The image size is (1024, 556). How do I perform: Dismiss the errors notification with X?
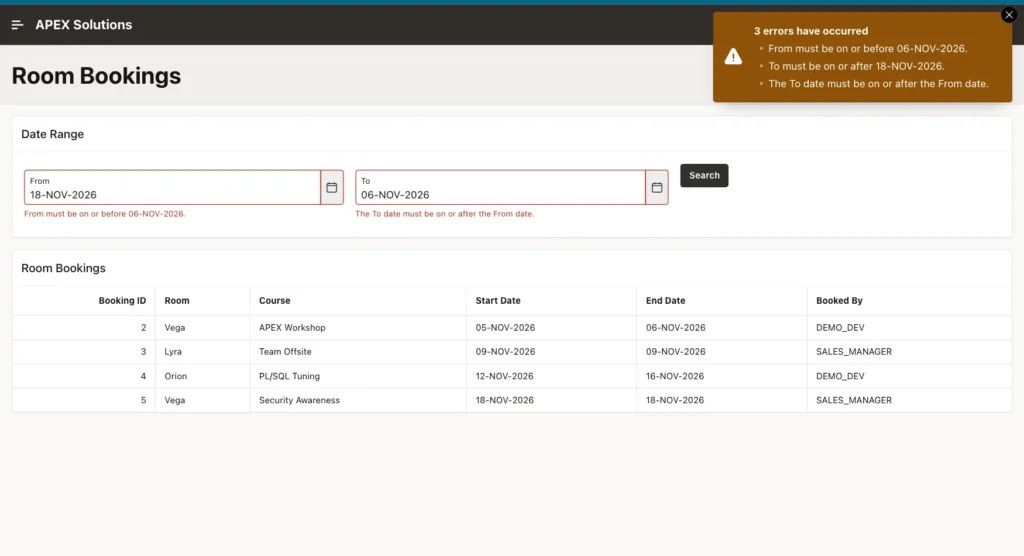pos(1009,14)
